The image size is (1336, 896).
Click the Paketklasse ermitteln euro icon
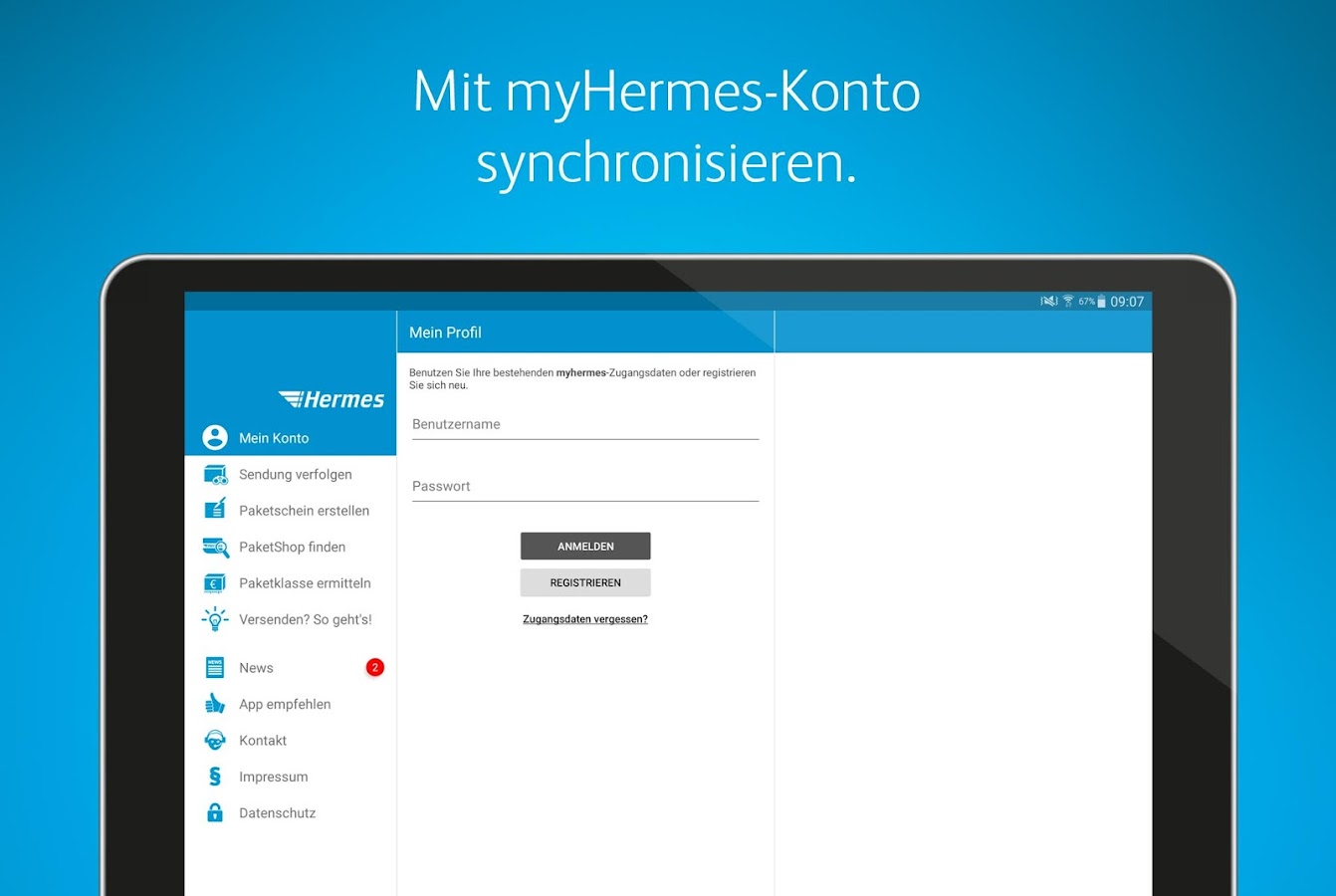click(215, 582)
